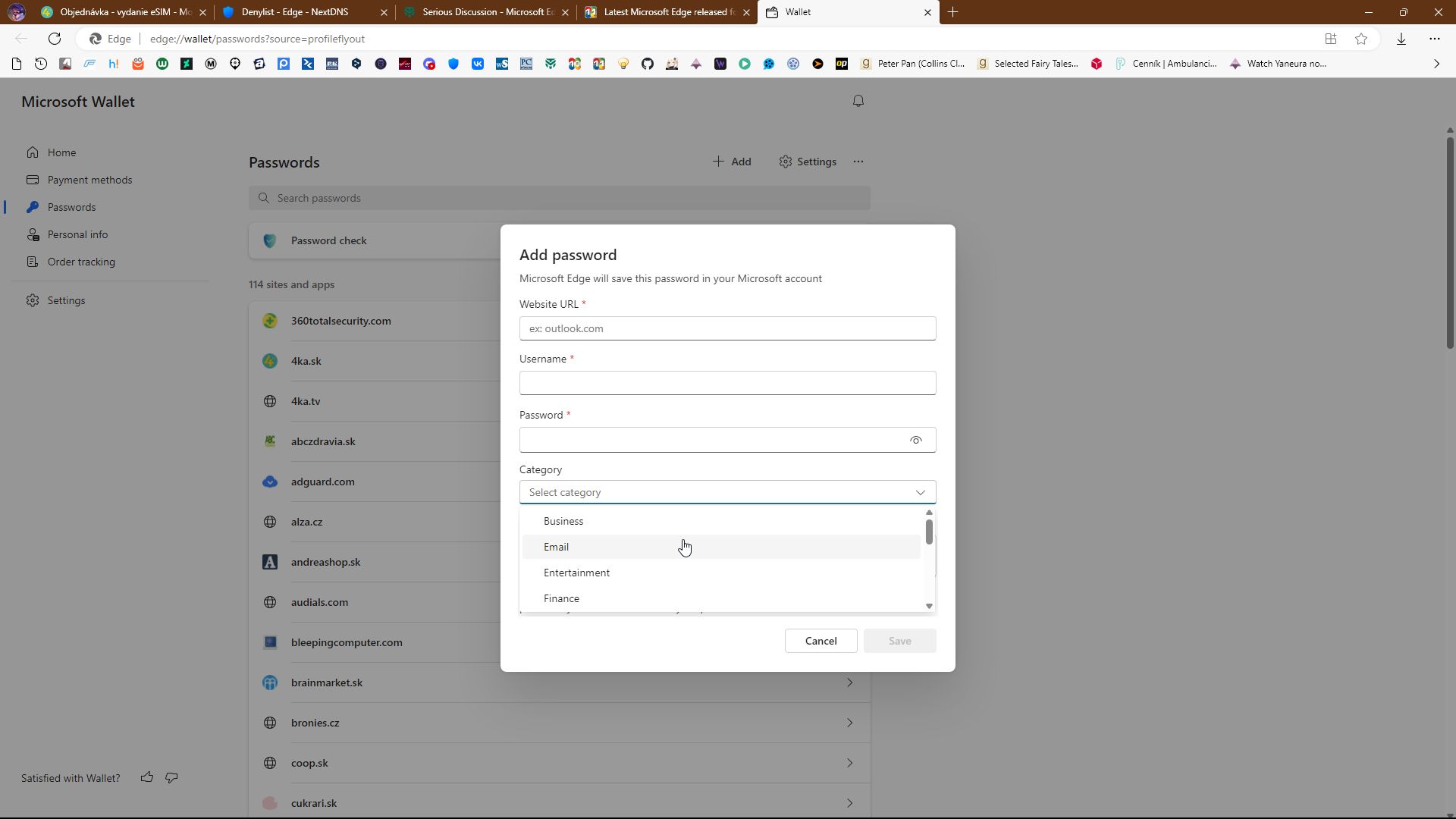Open the history bookmark icon
1456x819 pixels.
tap(41, 64)
